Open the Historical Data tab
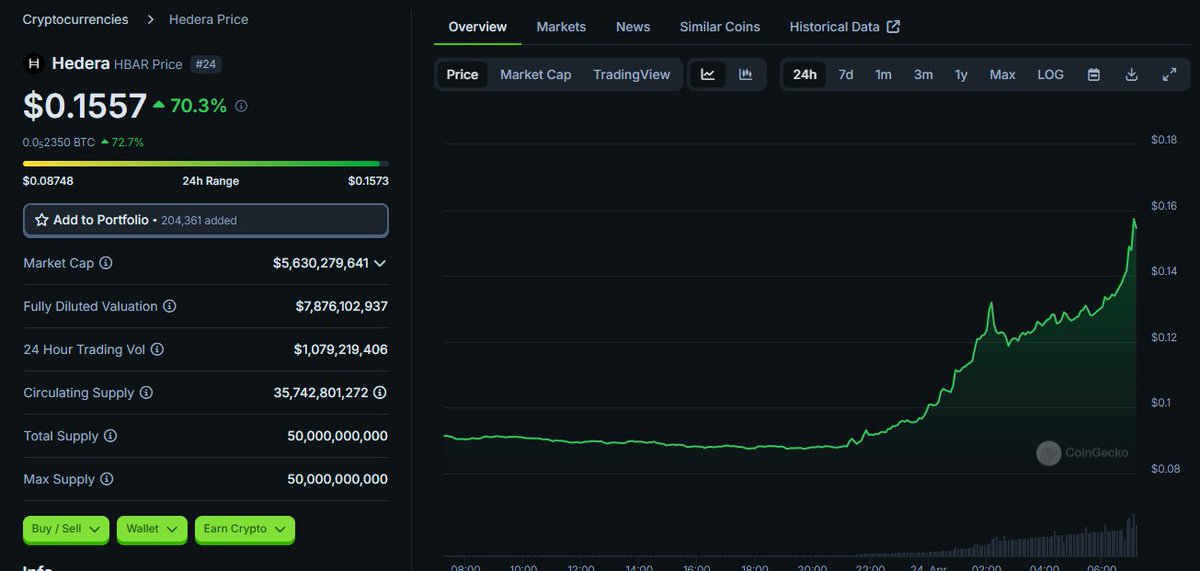Image resolution: width=1200 pixels, height=571 pixels. 844,27
